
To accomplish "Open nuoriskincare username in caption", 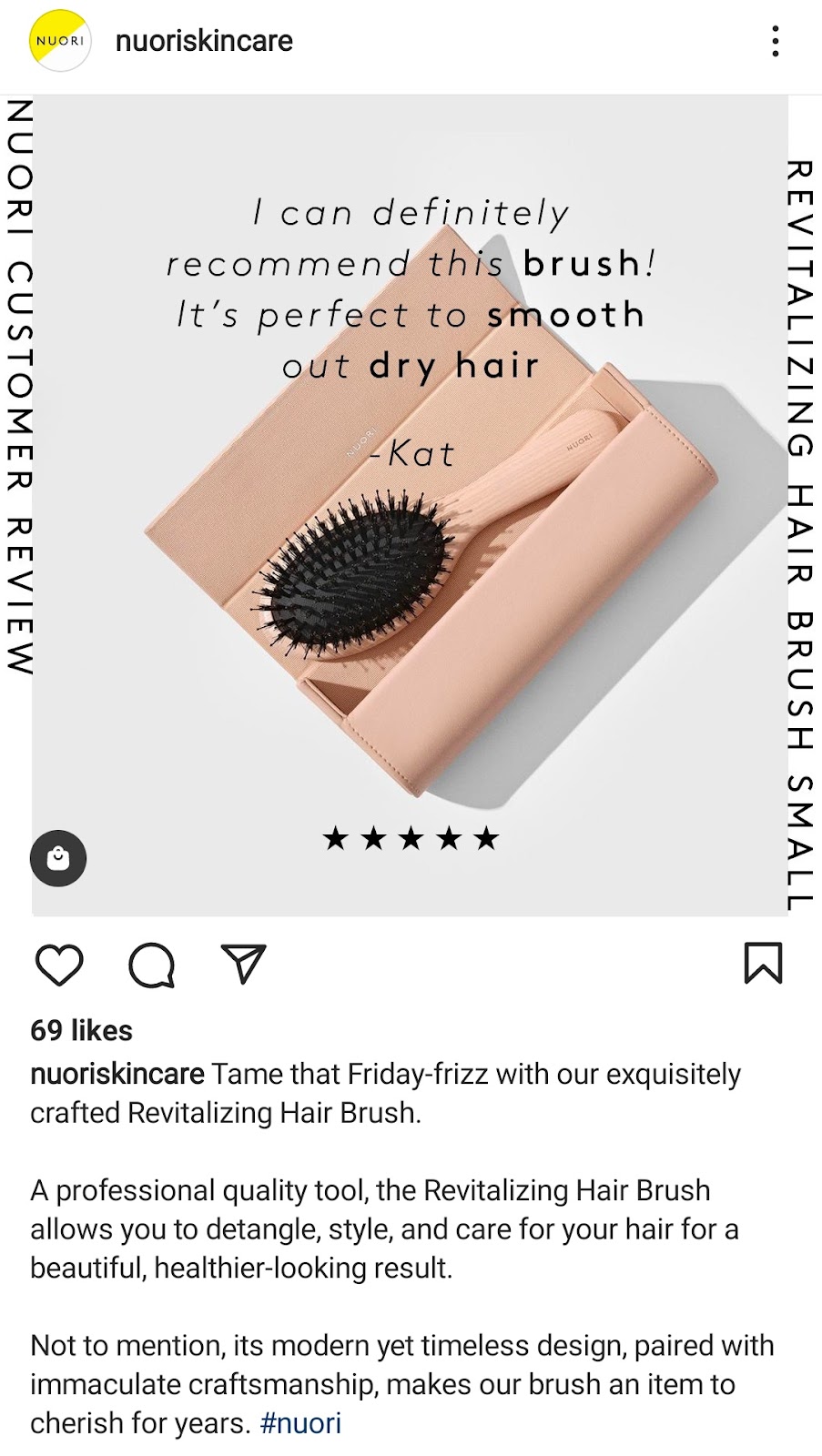I will coord(117,1074).
